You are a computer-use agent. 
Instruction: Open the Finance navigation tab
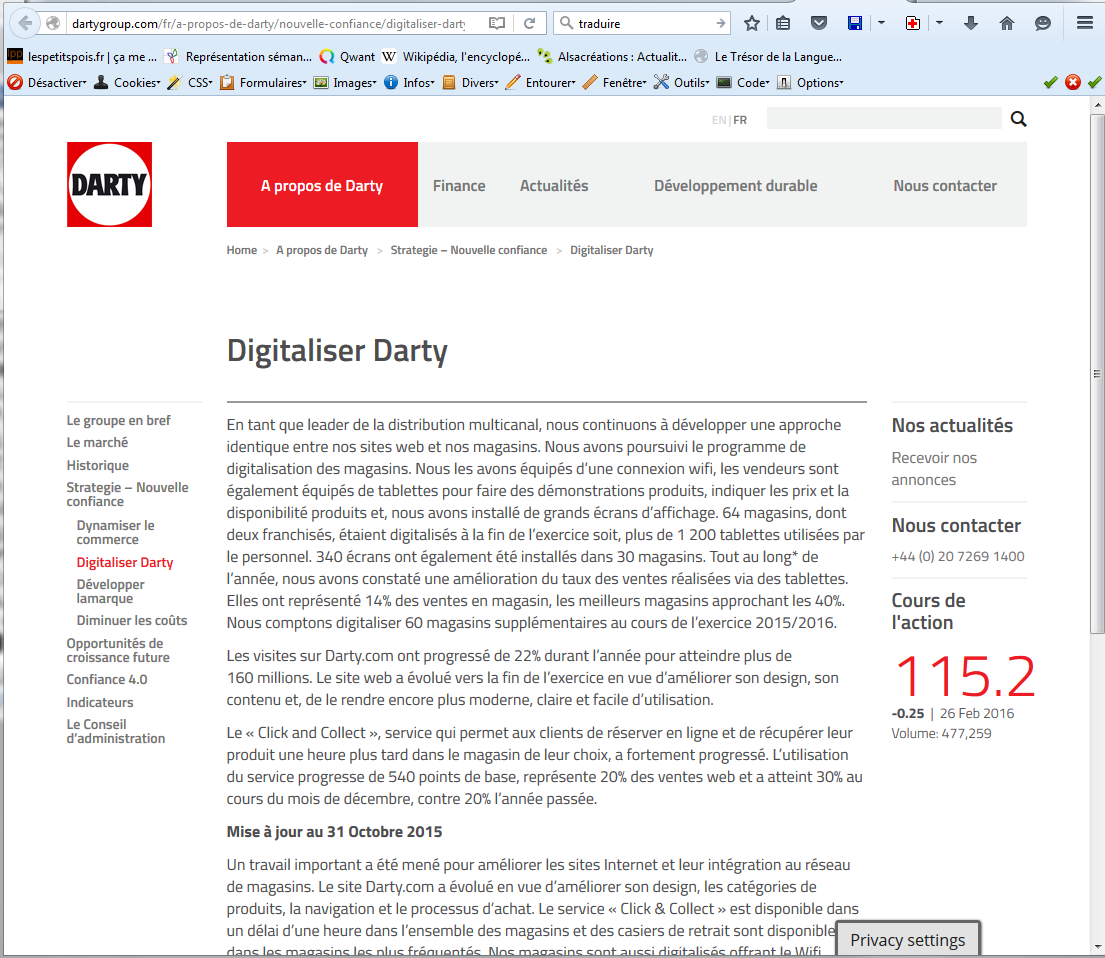[459, 186]
